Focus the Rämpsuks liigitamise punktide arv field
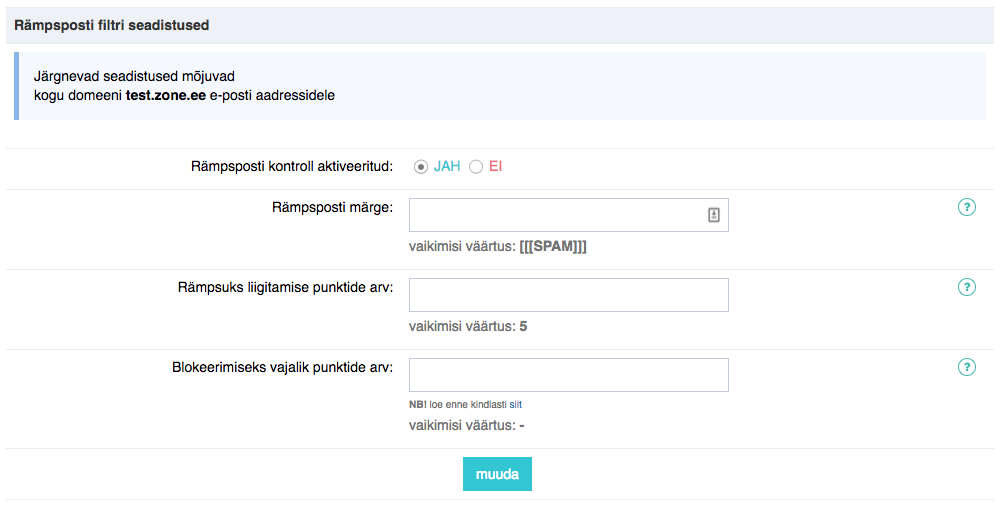Screen dimensions: 1006x506 tap(568, 295)
